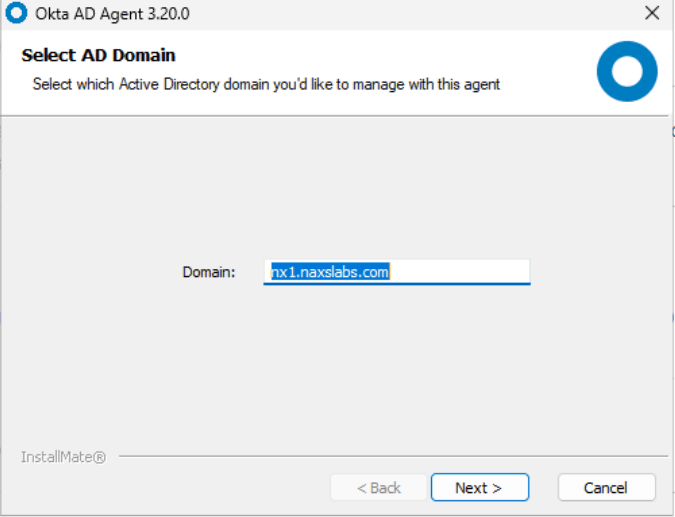Click the Cancel button
675x517 pixels.
pyautogui.click(x=607, y=488)
